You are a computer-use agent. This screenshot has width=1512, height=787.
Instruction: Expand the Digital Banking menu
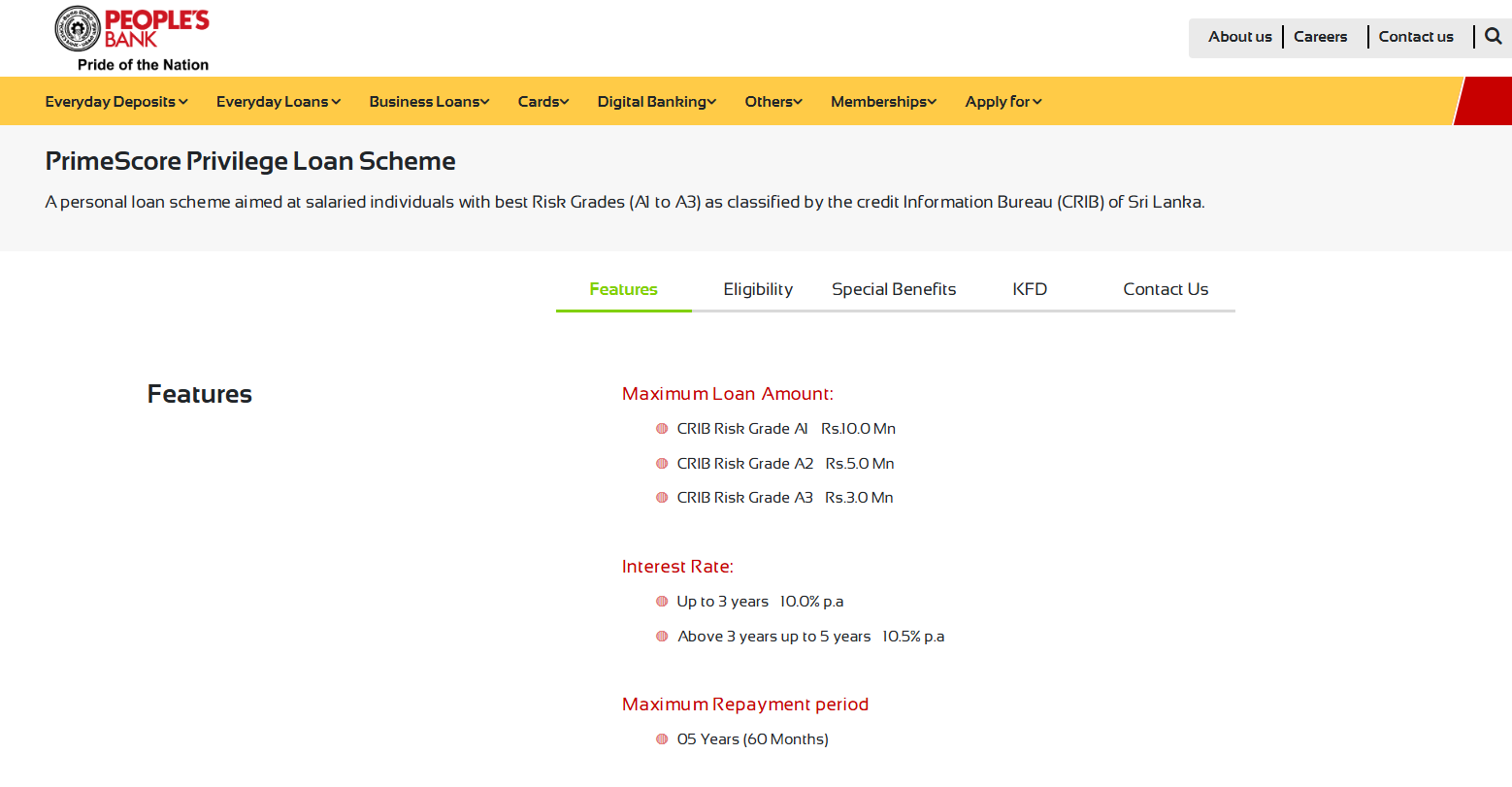tap(657, 102)
